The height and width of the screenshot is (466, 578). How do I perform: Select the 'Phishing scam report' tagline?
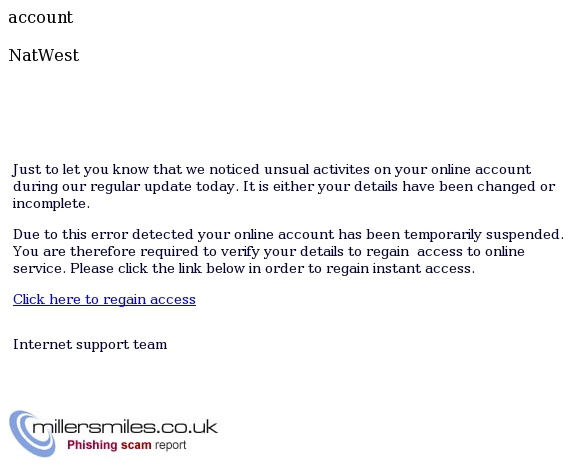click(127, 445)
